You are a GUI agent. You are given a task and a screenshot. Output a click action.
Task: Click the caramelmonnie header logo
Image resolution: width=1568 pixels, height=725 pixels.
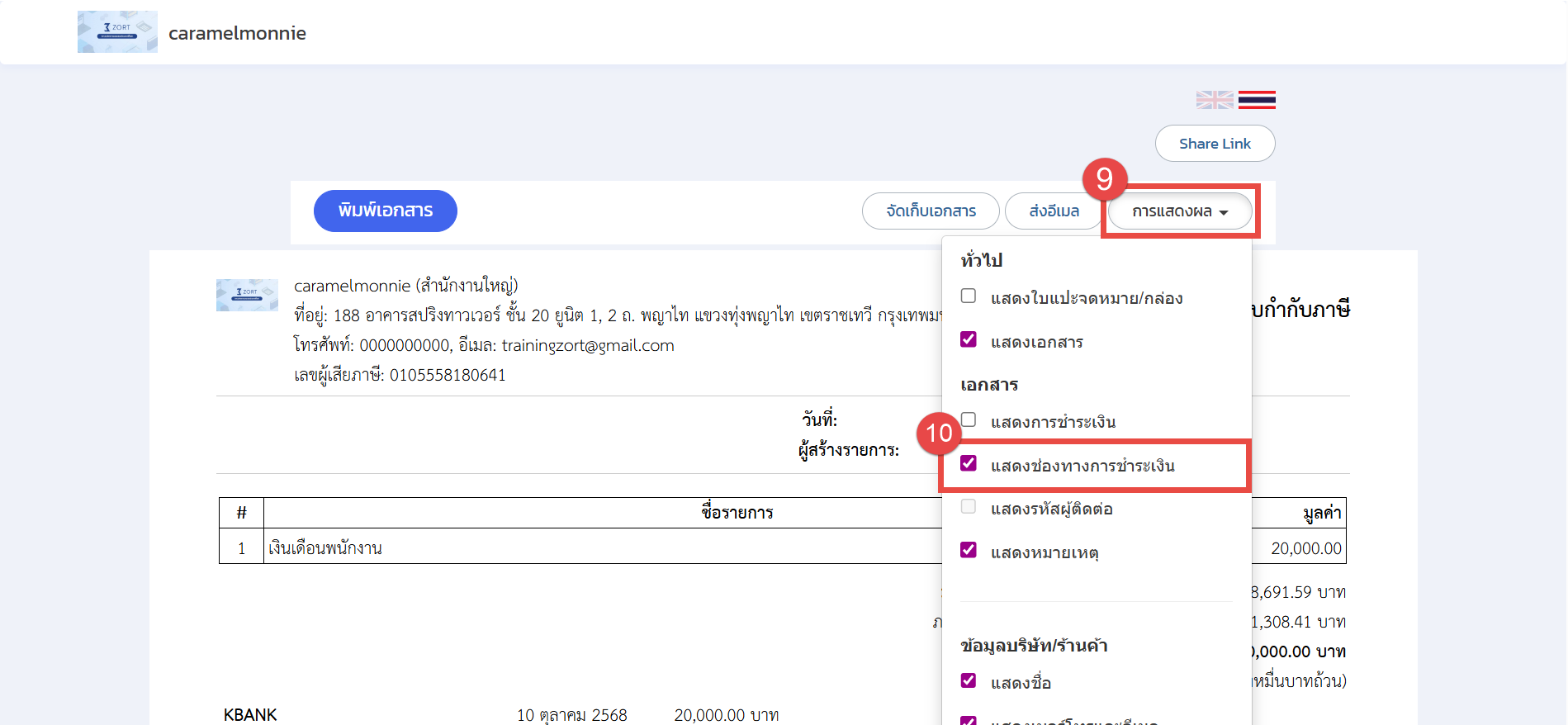[117, 32]
